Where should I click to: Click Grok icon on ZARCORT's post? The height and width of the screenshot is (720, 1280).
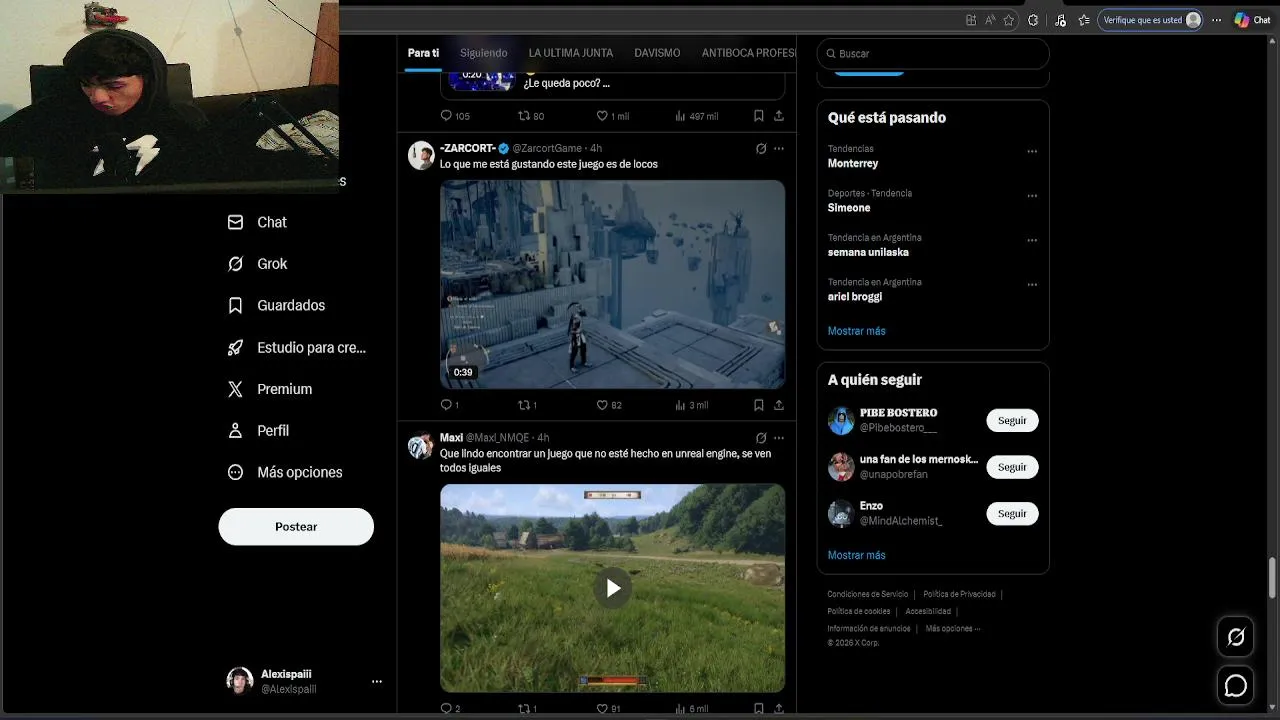coord(761,149)
